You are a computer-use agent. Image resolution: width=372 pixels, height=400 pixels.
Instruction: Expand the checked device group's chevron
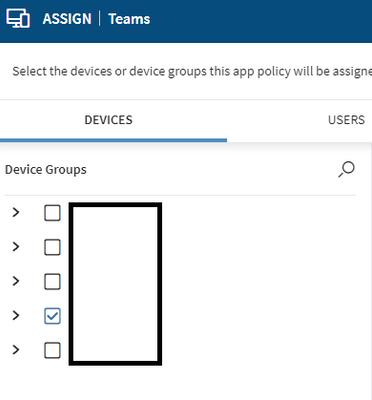[x=16, y=315]
